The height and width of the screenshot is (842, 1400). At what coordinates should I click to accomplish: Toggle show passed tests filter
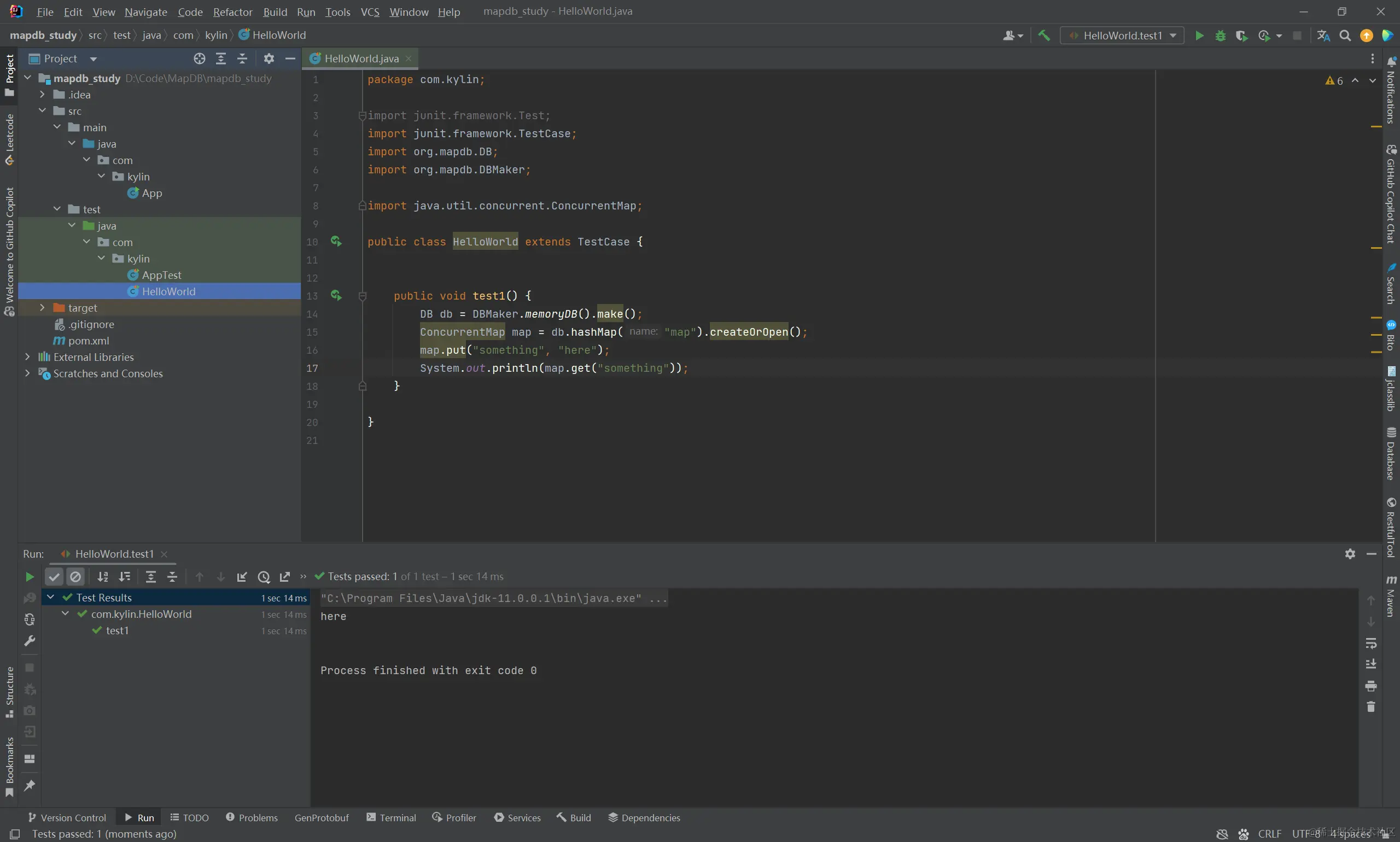click(x=54, y=577)
